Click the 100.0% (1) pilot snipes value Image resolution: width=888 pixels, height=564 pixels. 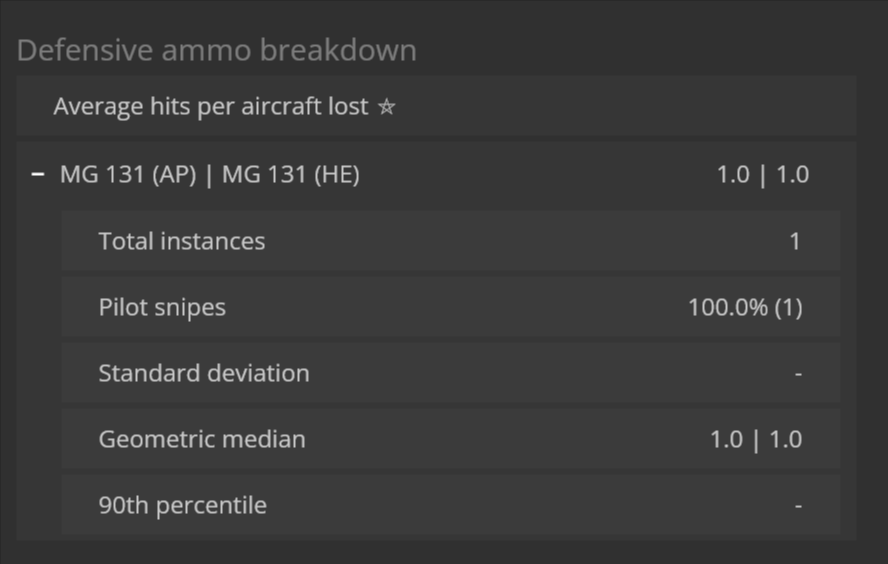coord(745,307)
